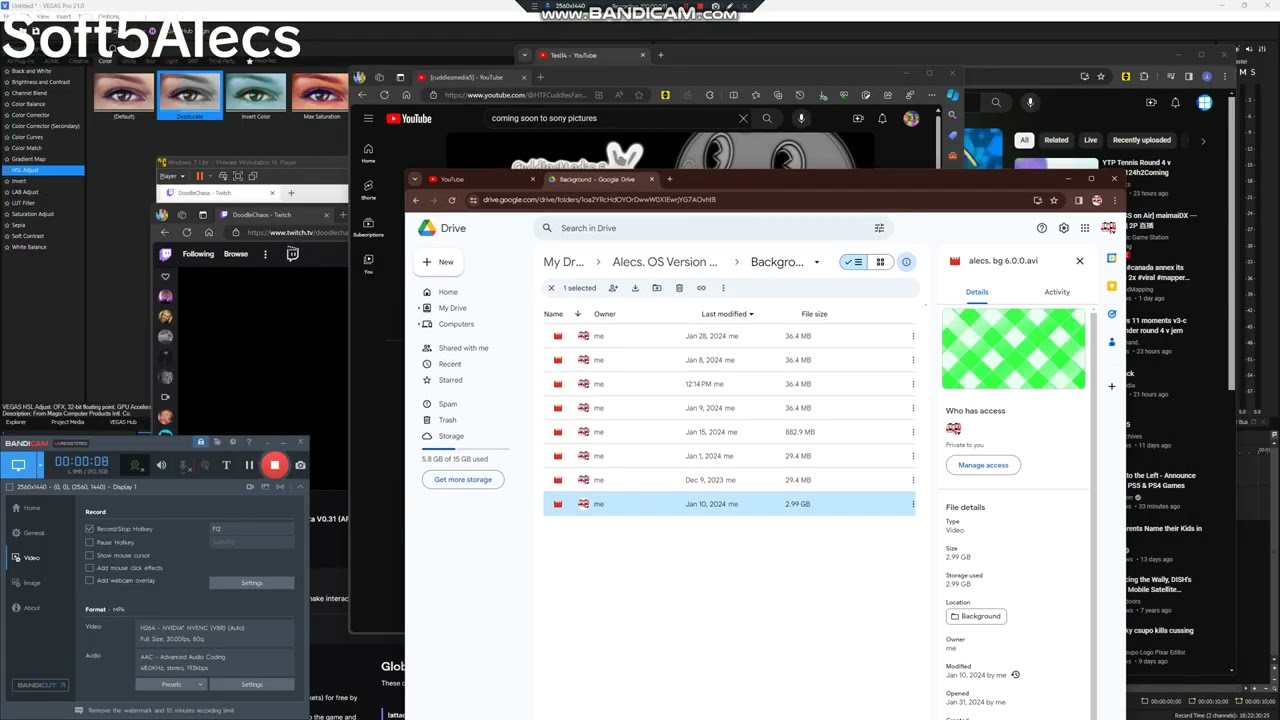Click Download icon in Drive selection toolbar

tap(634, 288)
